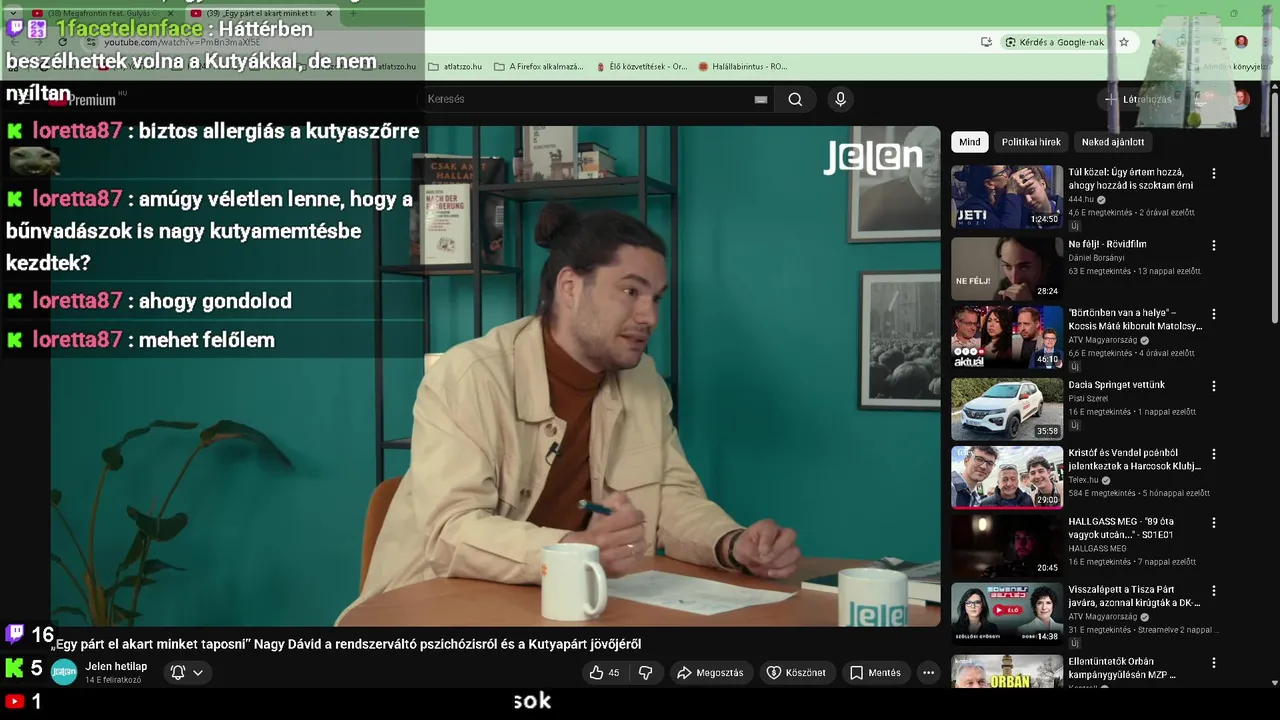The height and width of the screenshot is (720, 1280).
Task: Open the atlatszo.hu bookmark folder
Action: [455, 67]
